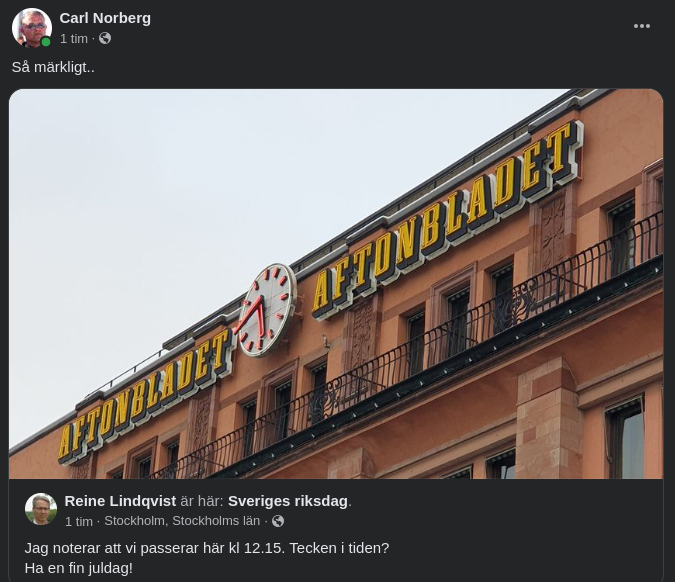Click the shared text about kl 12.15
This screenshot has height=582, width=675.
pos(207,548)
